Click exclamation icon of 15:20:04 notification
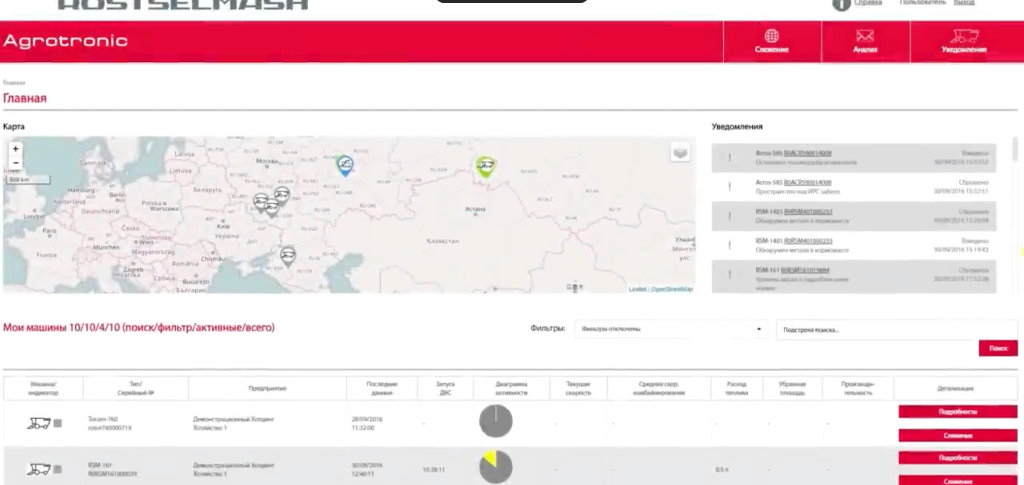 coord(729,217)
